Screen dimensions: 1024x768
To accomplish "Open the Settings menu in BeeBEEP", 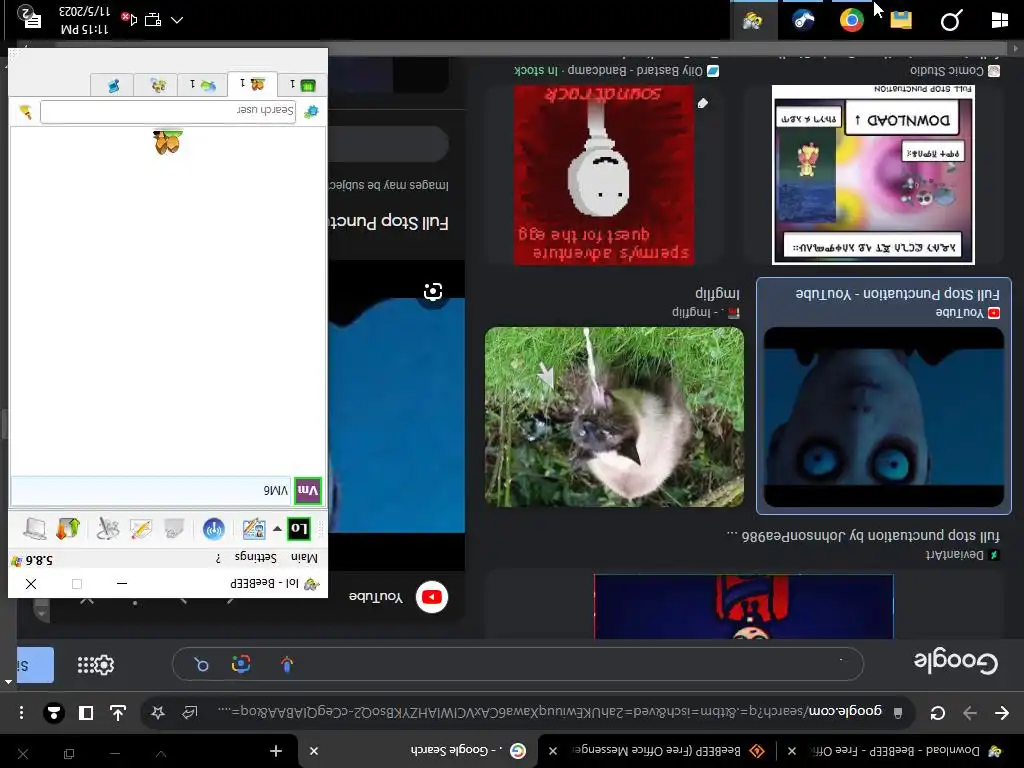I will coord(255,558).
